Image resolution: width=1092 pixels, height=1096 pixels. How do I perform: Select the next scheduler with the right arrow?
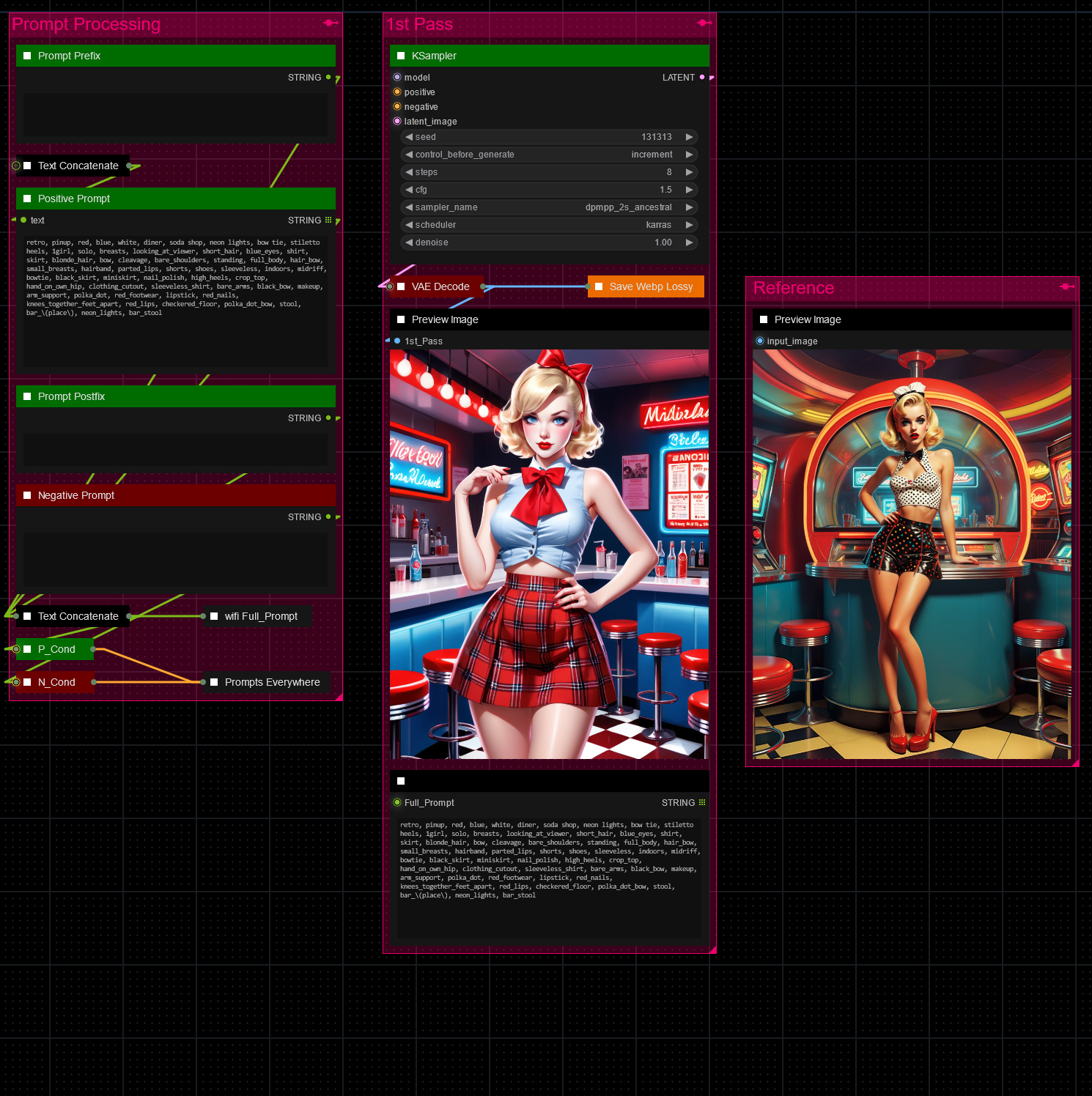point(689,225)
